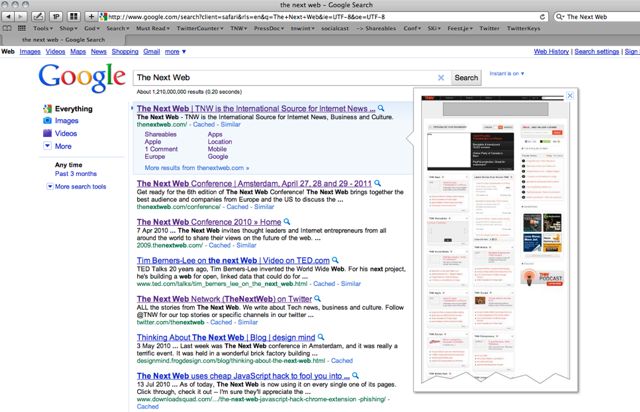Open The Next Web Conference Amsterdam result

pos(254,183)
